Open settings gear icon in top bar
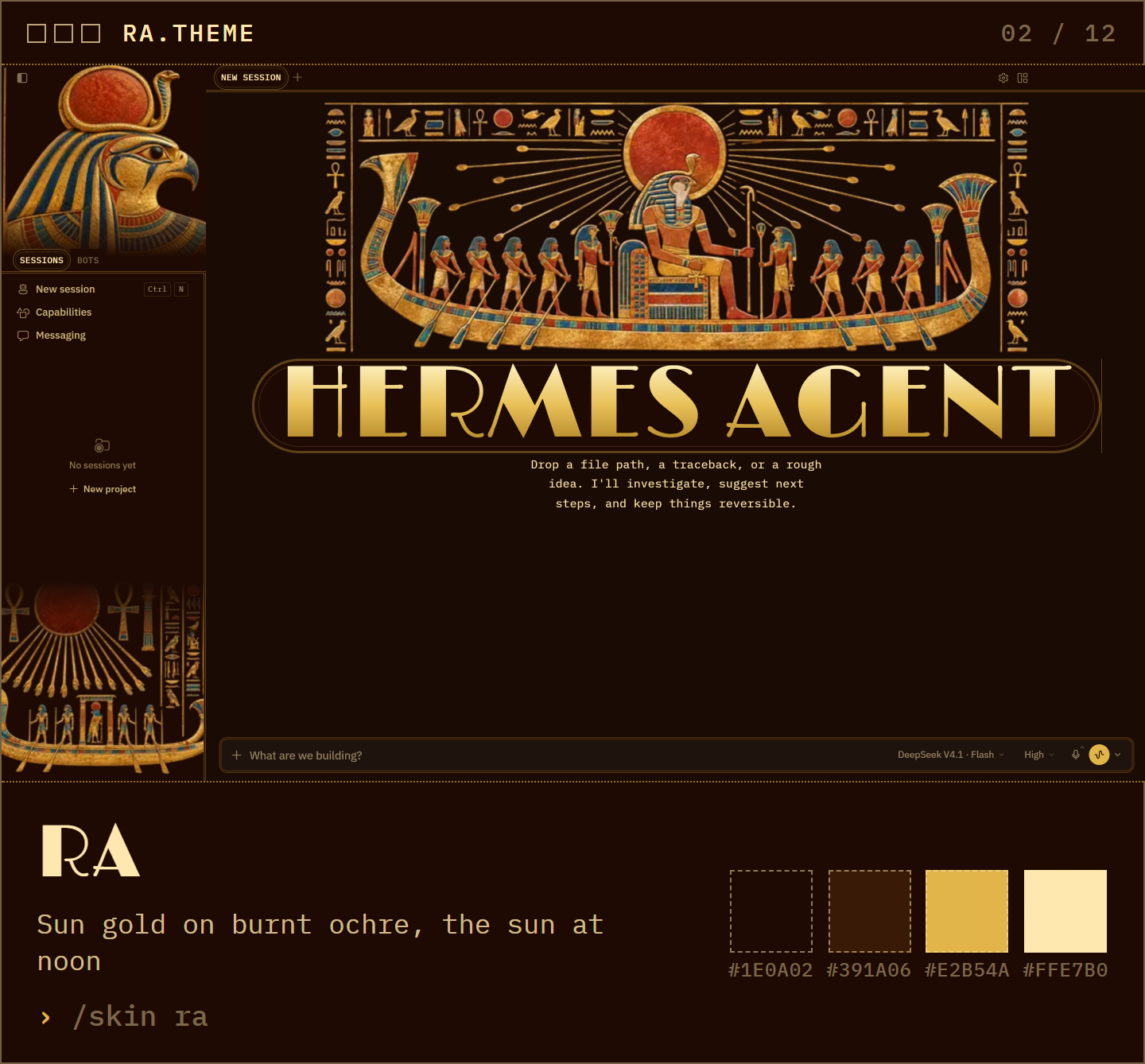 [1003, 78]
